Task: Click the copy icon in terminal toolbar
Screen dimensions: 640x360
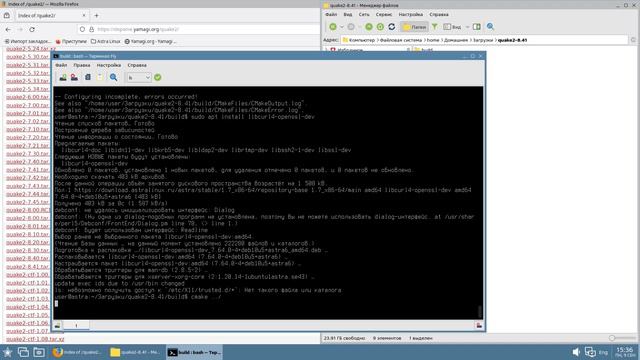Action: point(88,77)
